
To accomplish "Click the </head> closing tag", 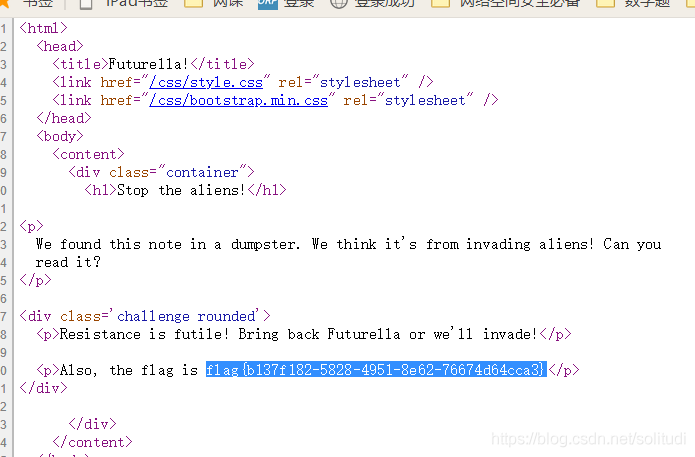I will point(64,118).
